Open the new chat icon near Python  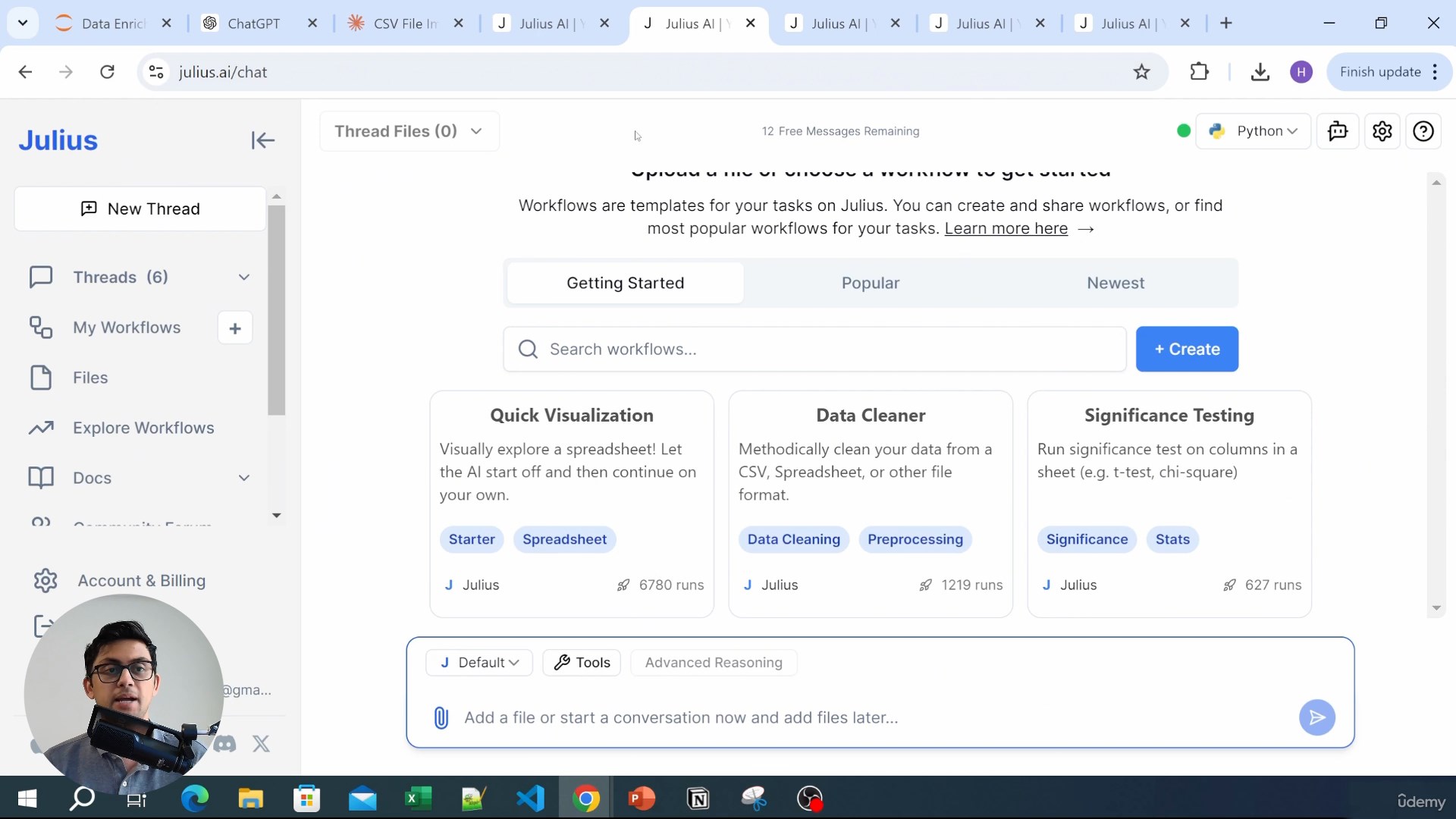point(1338,131)
